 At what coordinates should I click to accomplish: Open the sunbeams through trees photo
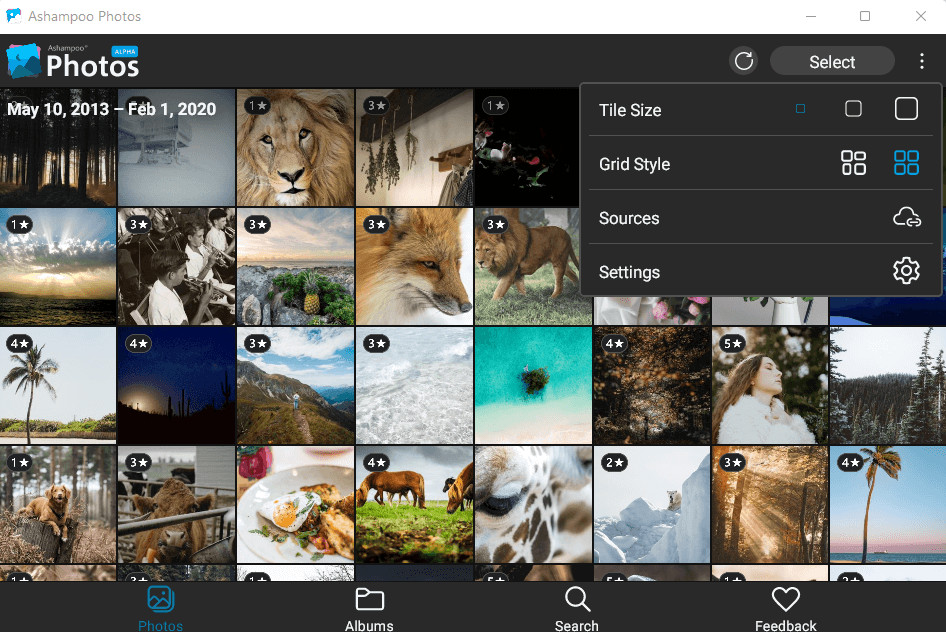tap(770, 504)
